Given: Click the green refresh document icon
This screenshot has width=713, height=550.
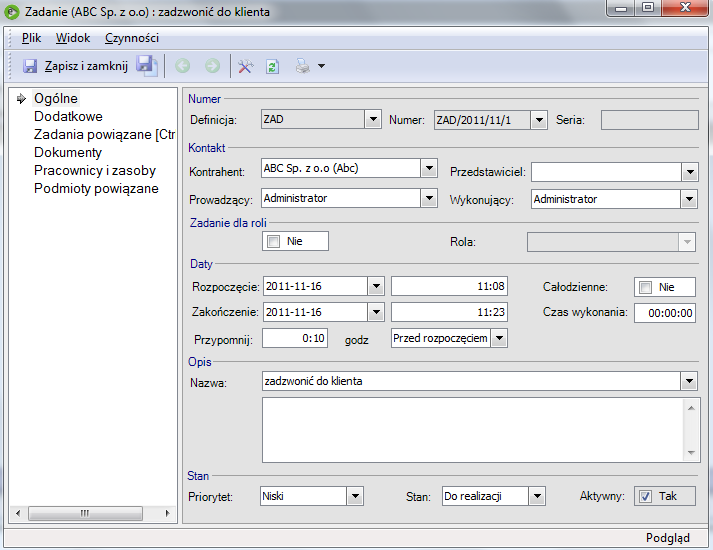Looking at the screenshot, I should [272, 67].
